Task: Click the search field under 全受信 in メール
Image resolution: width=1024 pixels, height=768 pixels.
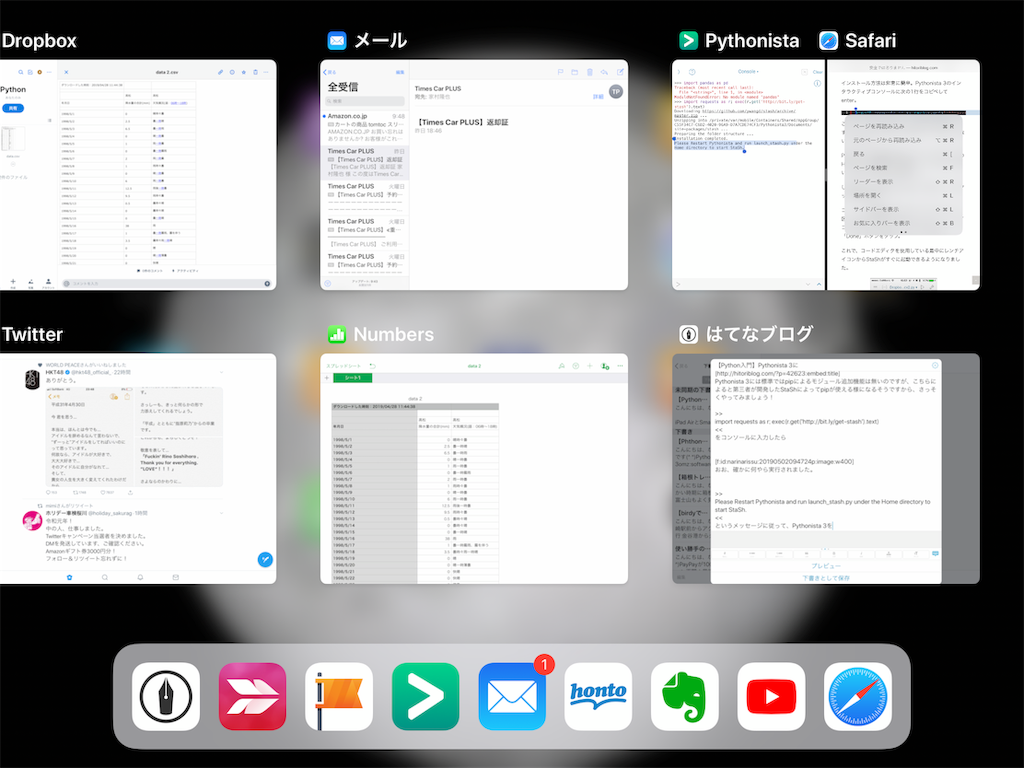Action: (x=365, y=101)
